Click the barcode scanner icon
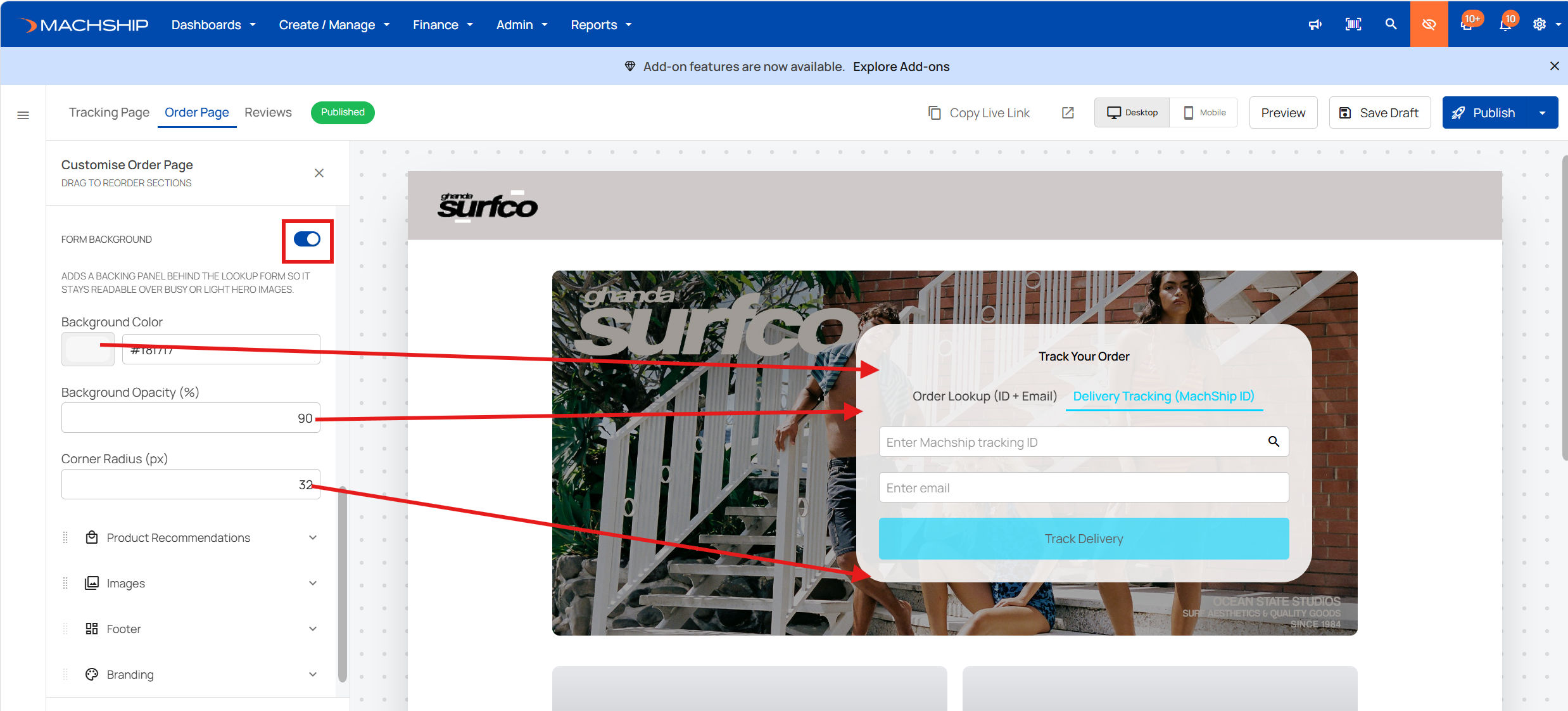The height and width of the screenshot is (711, 1568). [1353, 24]
